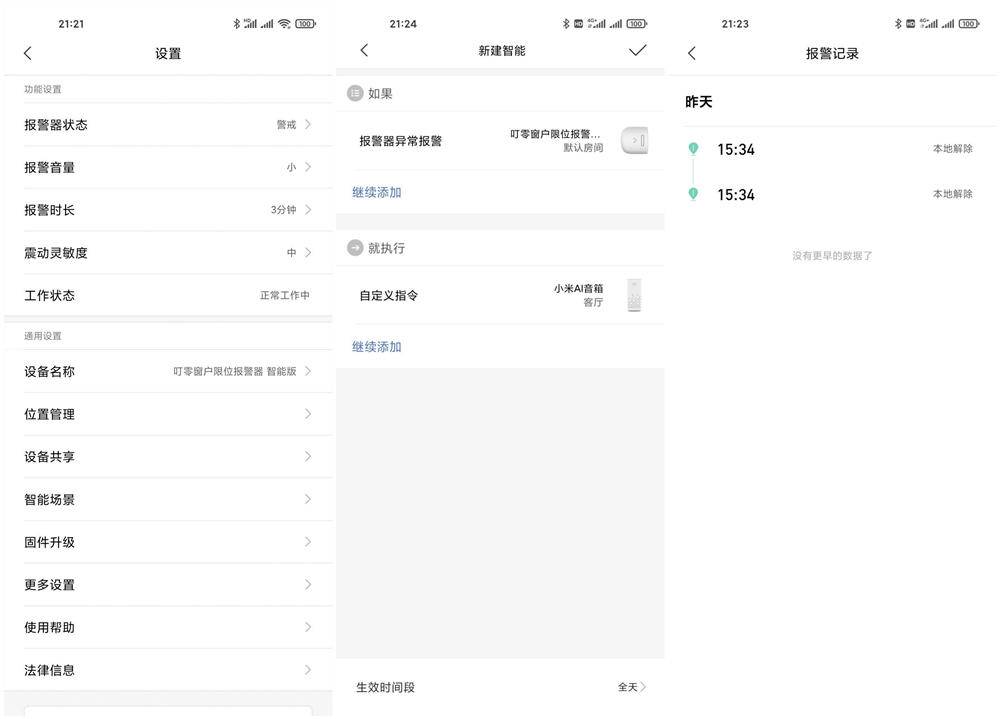Tap the Wi-Fi icon in the settings status bar

(x=283, y=23)
